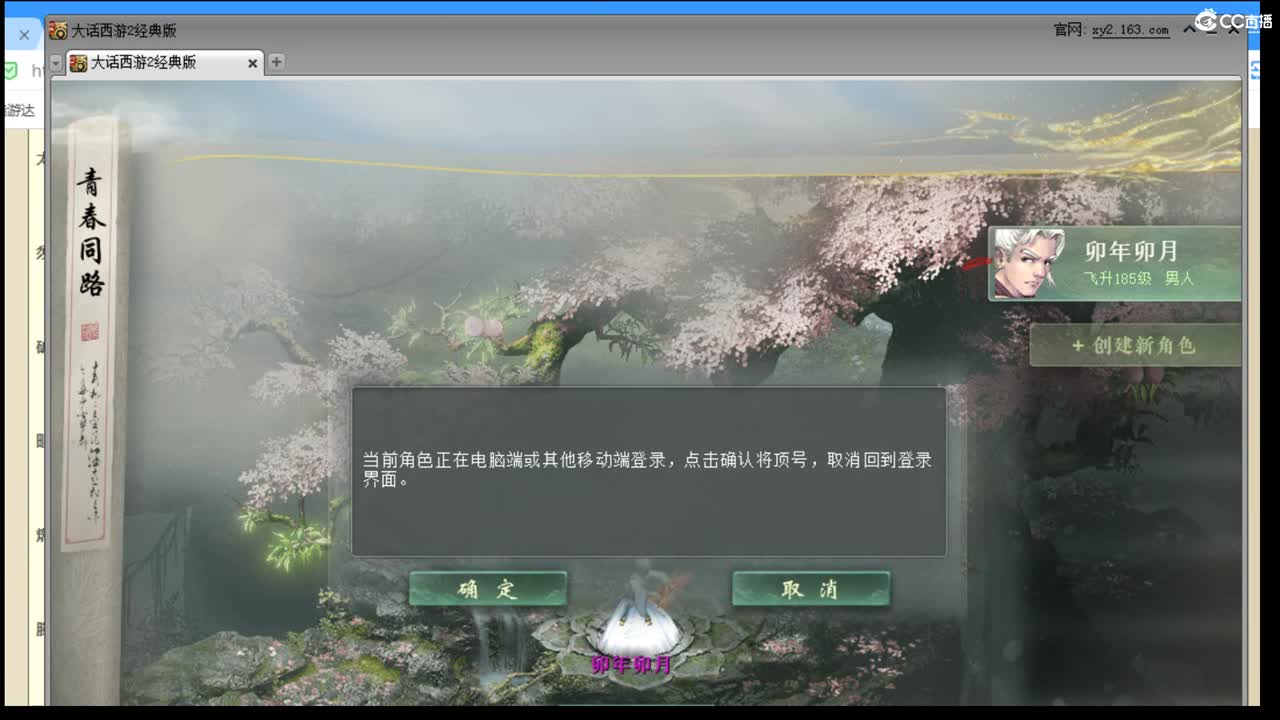Click the 大话西游2经典版 window title text
Viewport: 1280px width, 720px height.
124,31
